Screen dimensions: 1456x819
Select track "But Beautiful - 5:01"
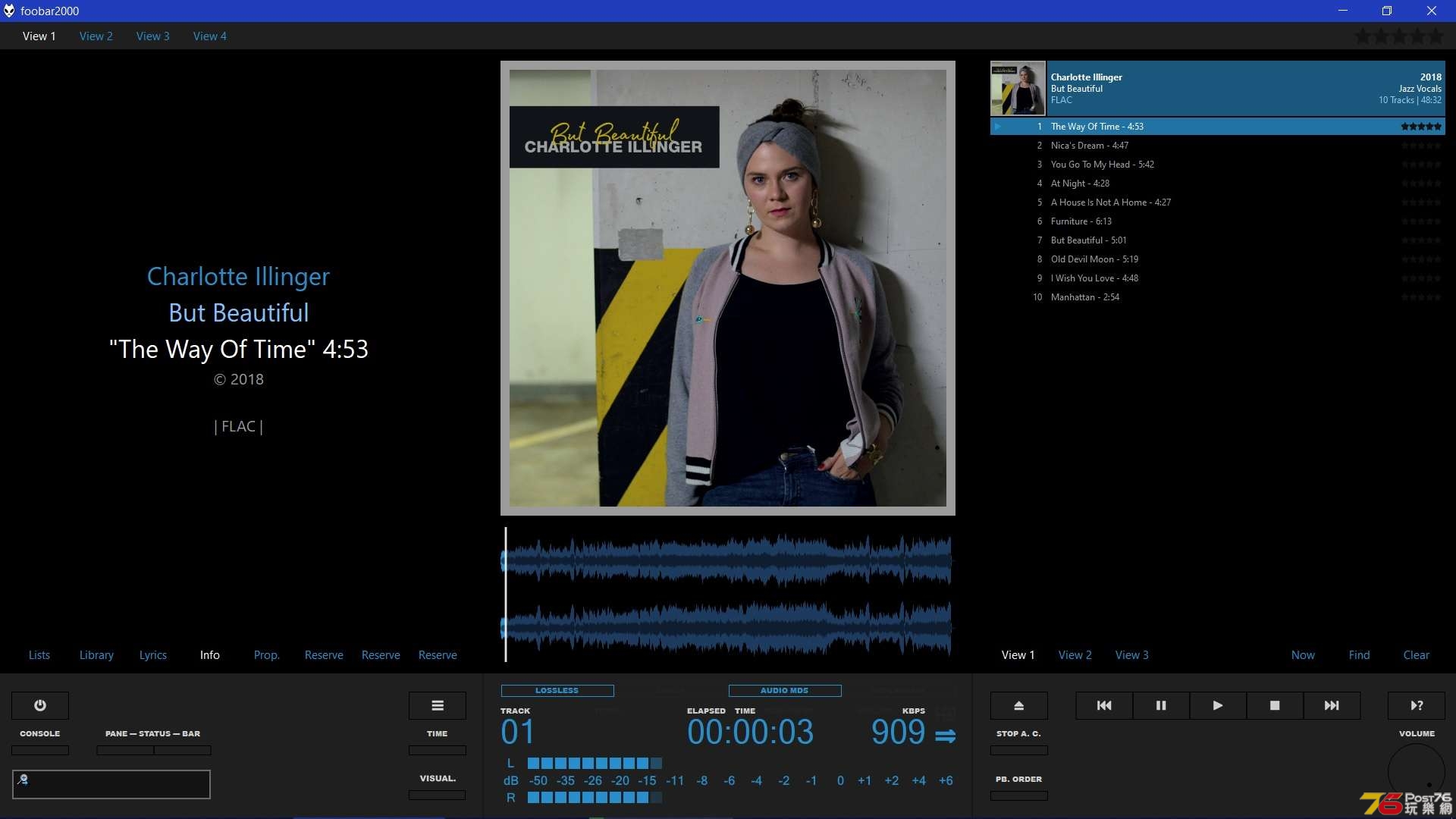click(x=1218, y=240)
